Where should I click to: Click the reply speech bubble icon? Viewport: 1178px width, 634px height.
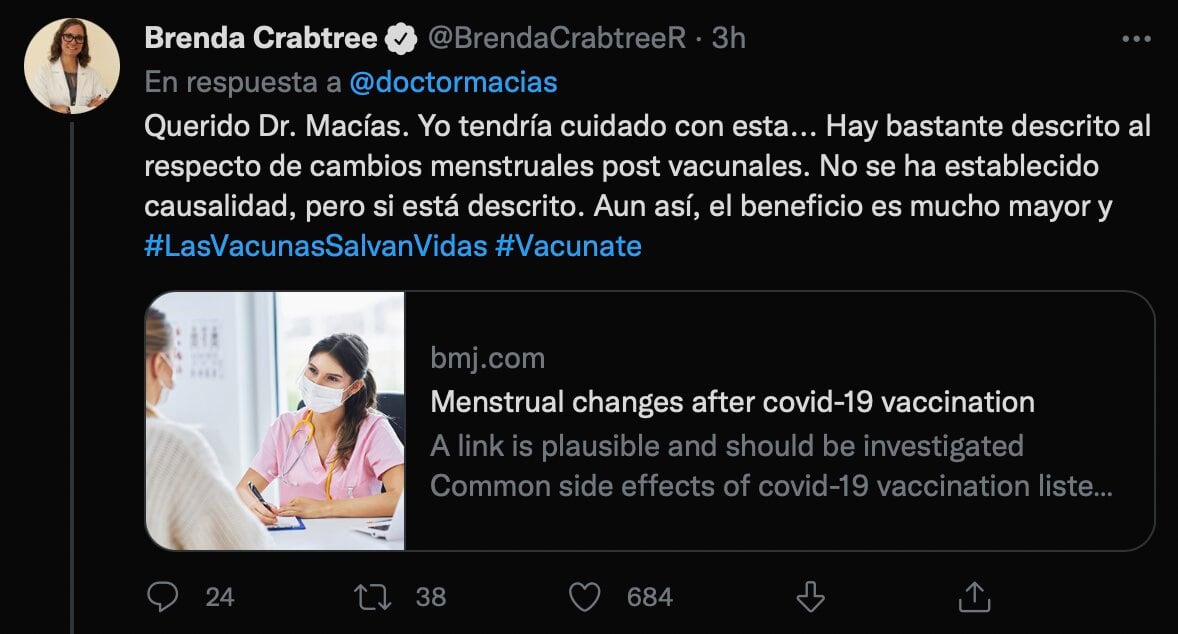coord(162,597)
